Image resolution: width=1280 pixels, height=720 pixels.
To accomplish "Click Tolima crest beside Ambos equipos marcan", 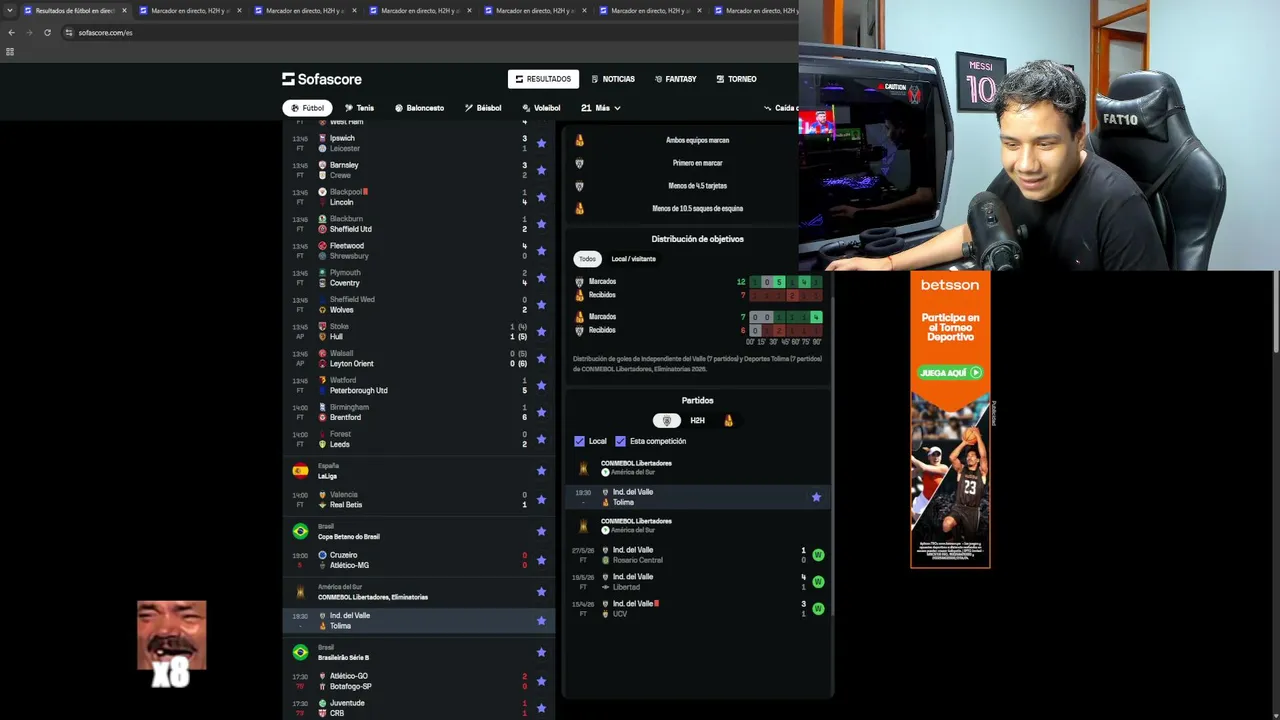I will [x=579, y=140].
